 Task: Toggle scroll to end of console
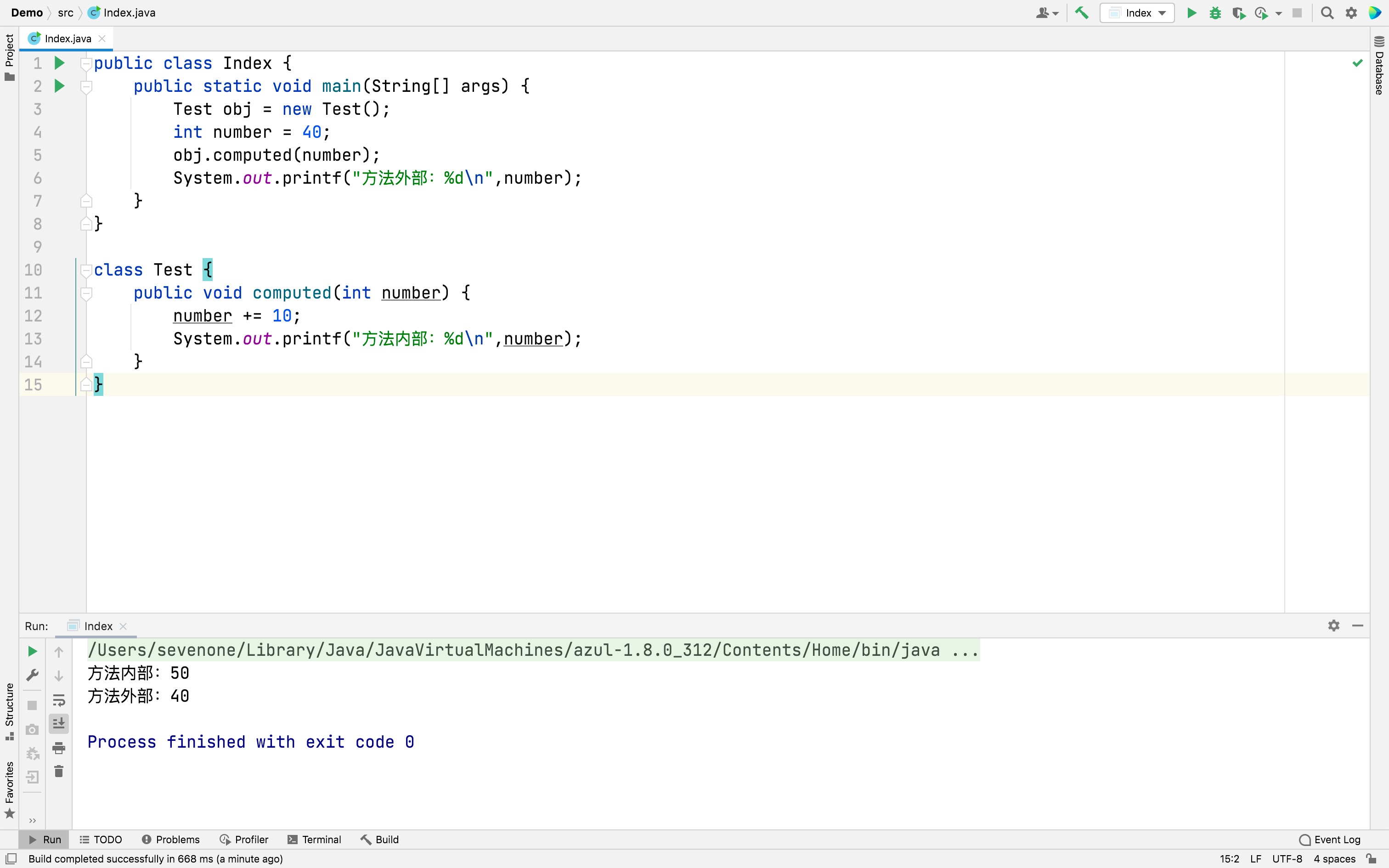58,723
